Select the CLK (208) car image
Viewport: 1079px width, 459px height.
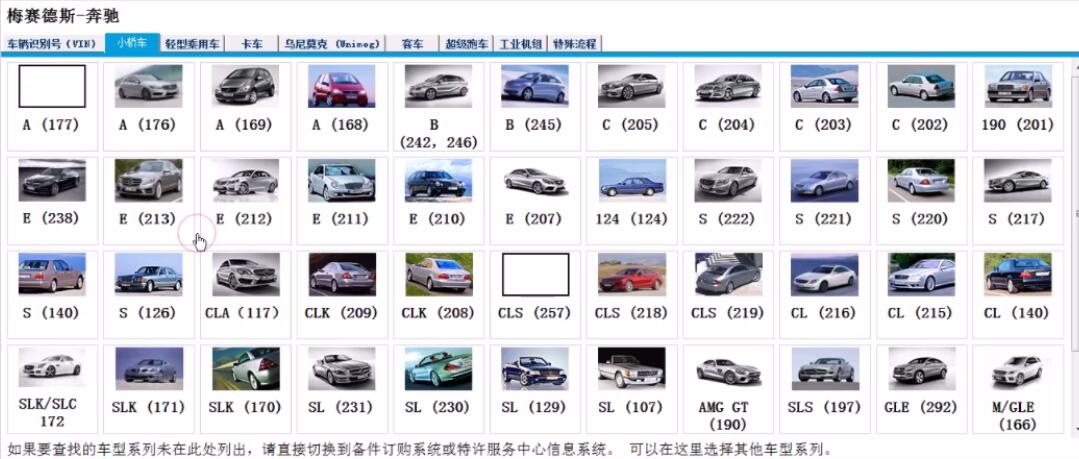[x=438, y=275]
